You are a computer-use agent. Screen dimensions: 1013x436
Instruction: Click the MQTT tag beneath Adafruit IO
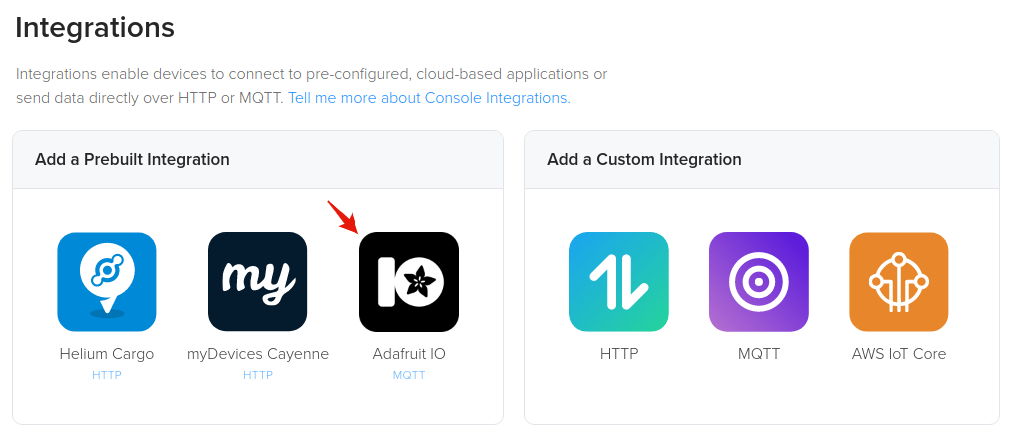(x=408, y=375)
